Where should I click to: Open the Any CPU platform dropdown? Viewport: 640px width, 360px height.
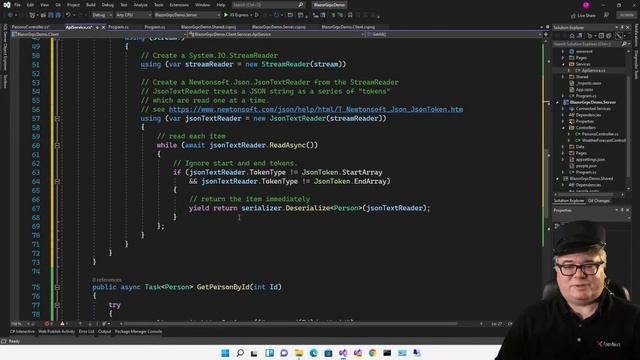click(x=133, y=15)
